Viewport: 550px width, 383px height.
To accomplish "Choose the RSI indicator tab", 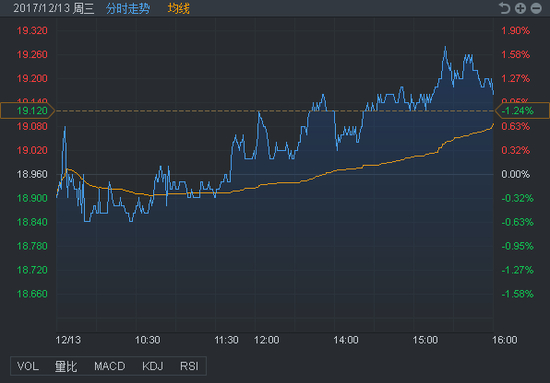I will [x=189, y=366].
